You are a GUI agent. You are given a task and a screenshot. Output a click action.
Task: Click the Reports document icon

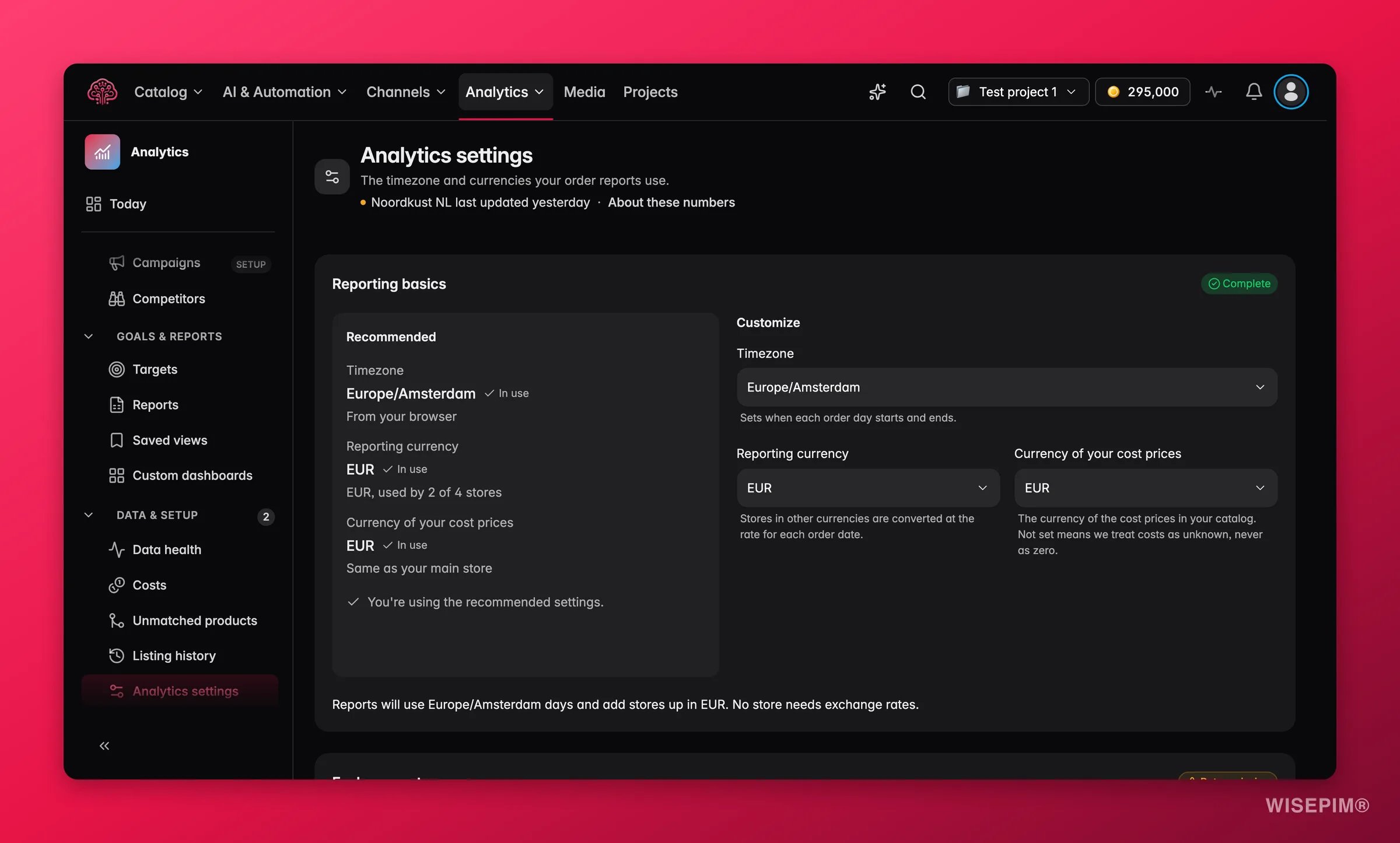coord(117,405)
